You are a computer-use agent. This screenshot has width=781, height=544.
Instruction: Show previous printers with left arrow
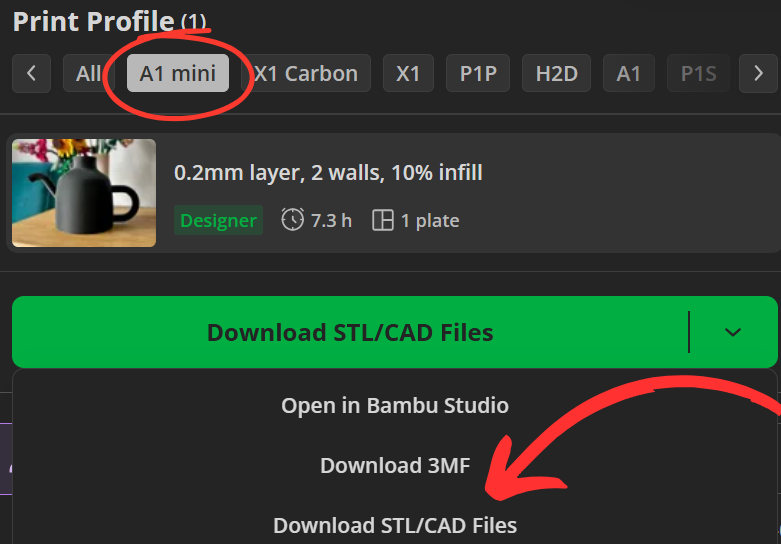(31, 73)
